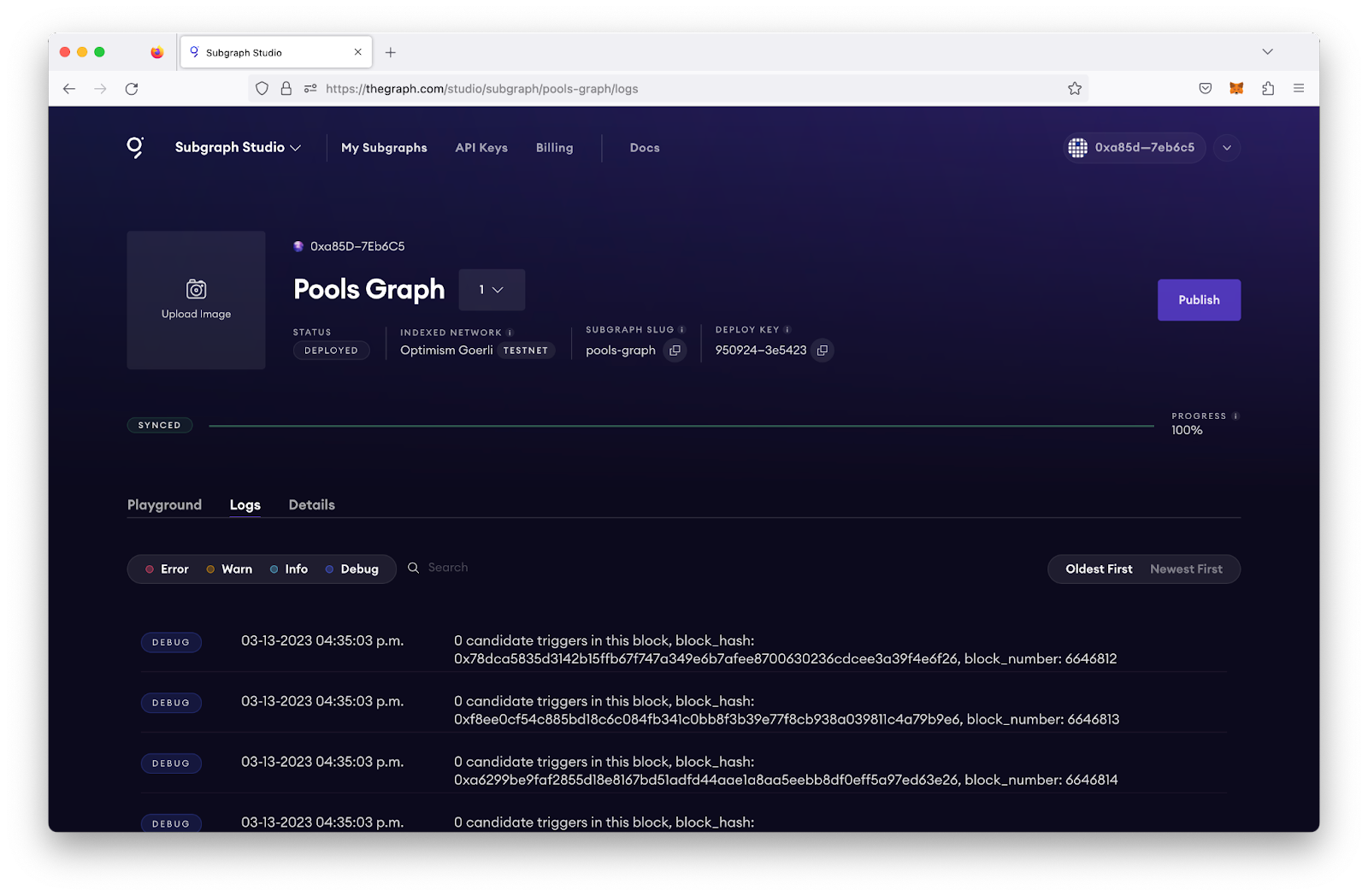The height and width of the screenshot is (896, 1368).
Task: Show info for Indexed Network label
Action: pos(510,333)
